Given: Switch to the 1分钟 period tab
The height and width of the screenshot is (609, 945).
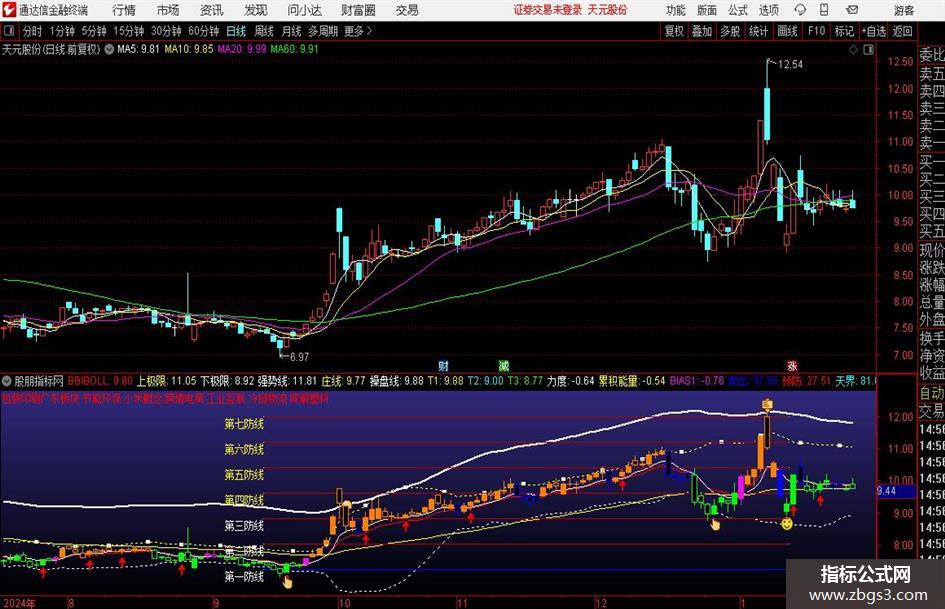Looking at the screenshot, I should 62,31.
